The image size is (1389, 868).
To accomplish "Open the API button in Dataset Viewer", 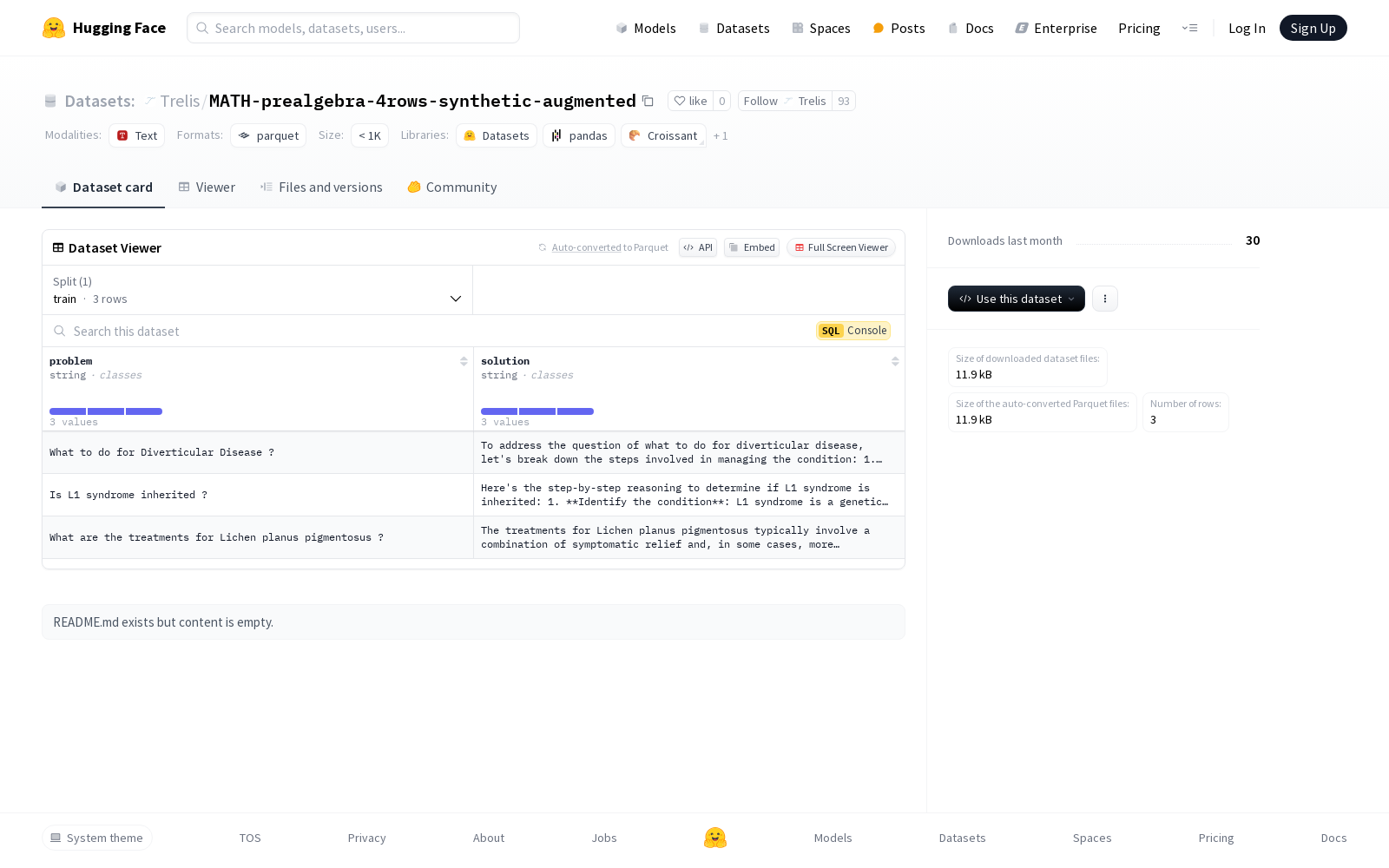I will pos(698,247).
